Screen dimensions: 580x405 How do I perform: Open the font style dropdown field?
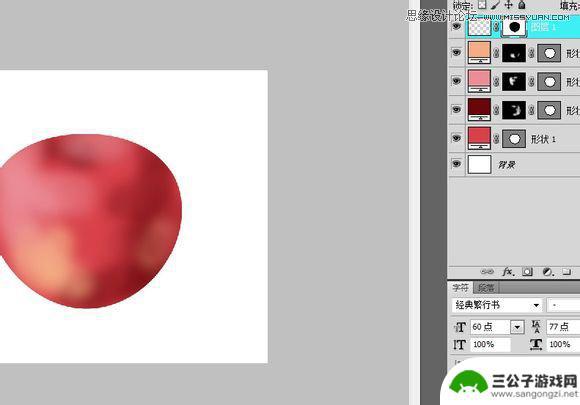[563, 305]
